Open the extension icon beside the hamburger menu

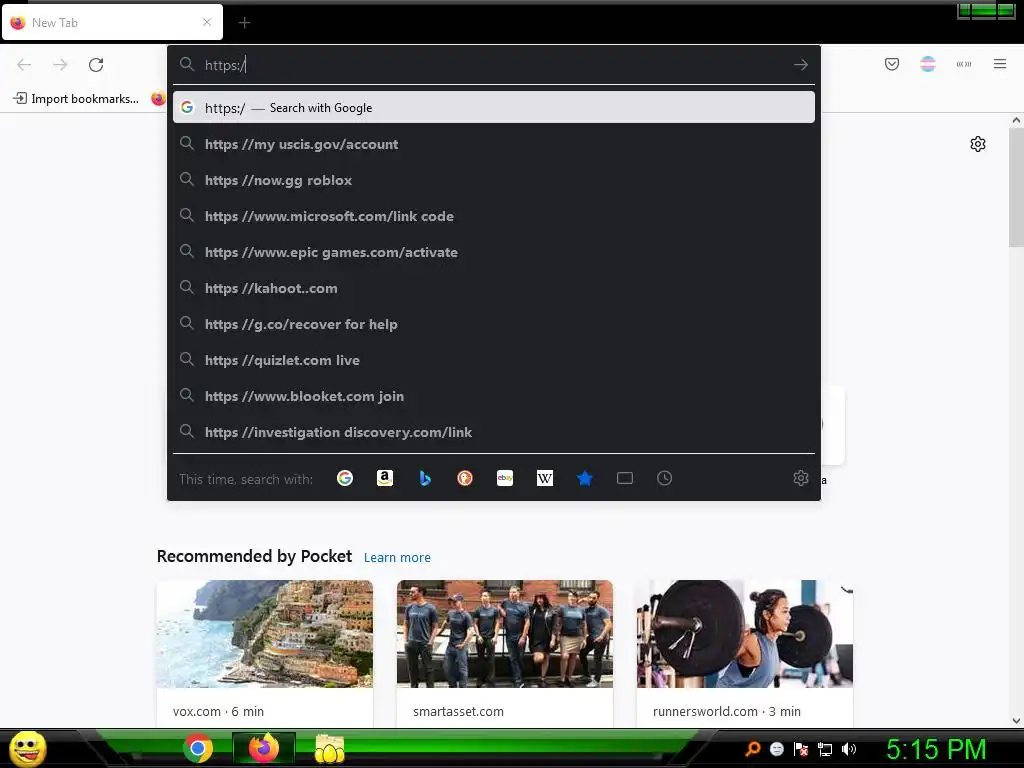click(964, 64)
